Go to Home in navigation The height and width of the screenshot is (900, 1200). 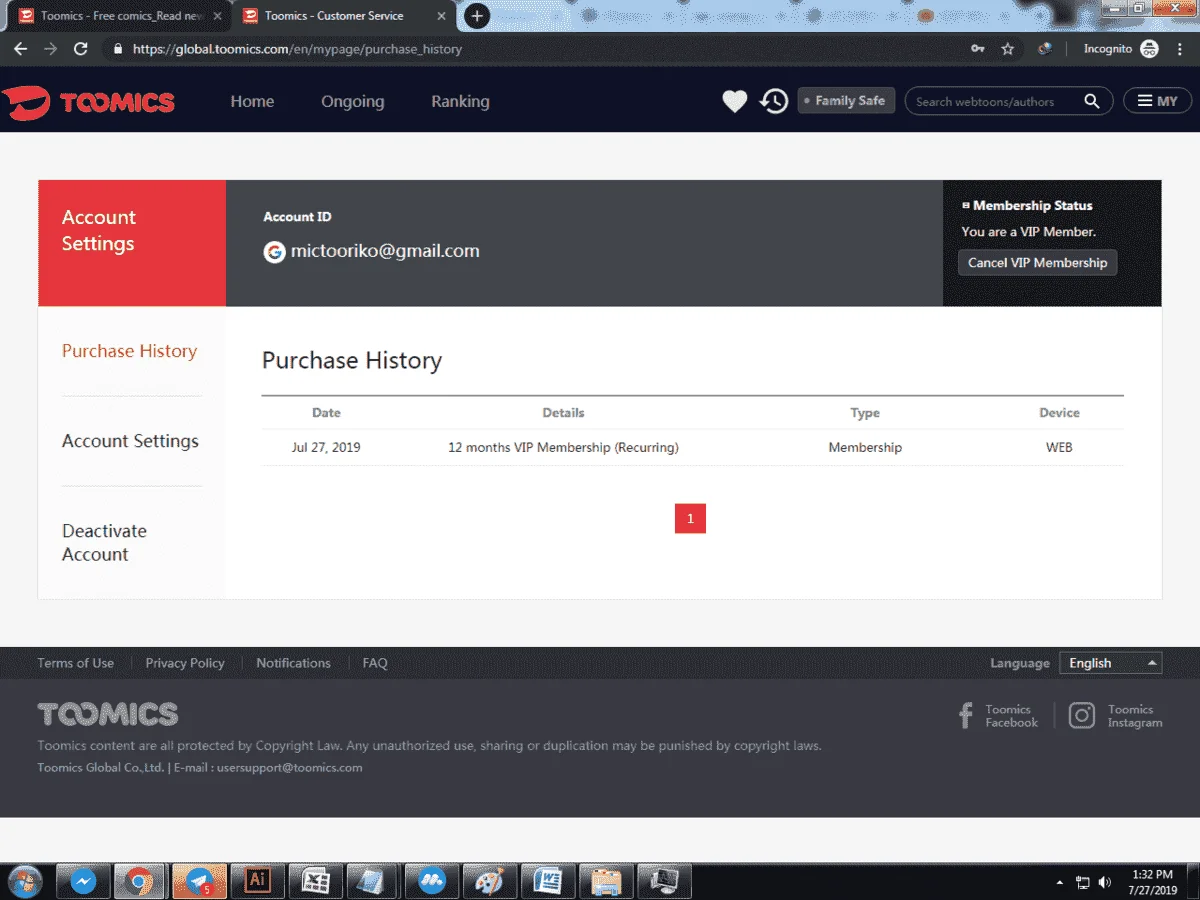click(x=252, y=101)
